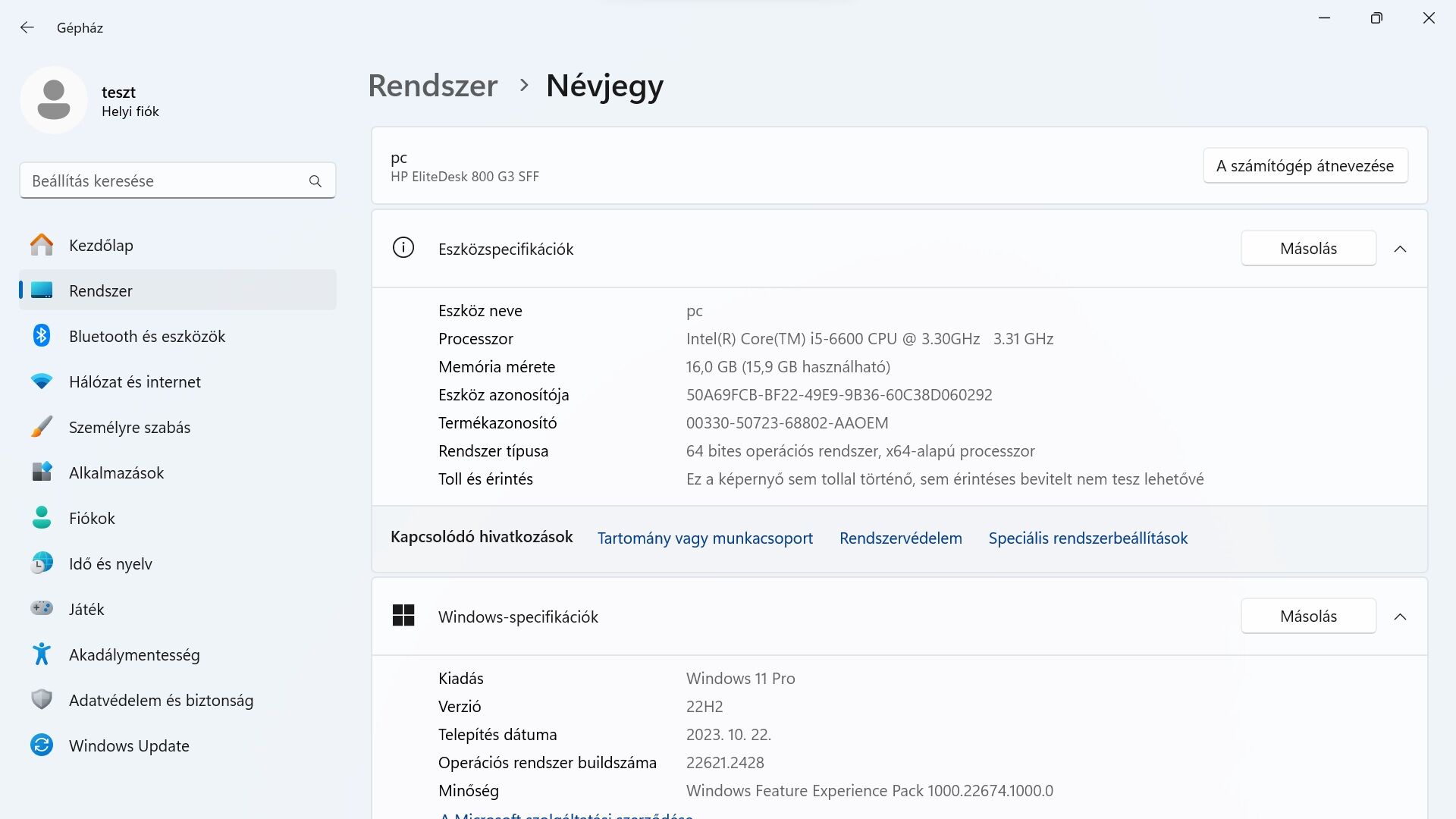Go to Hálózat és internet

tap(177, 381)
